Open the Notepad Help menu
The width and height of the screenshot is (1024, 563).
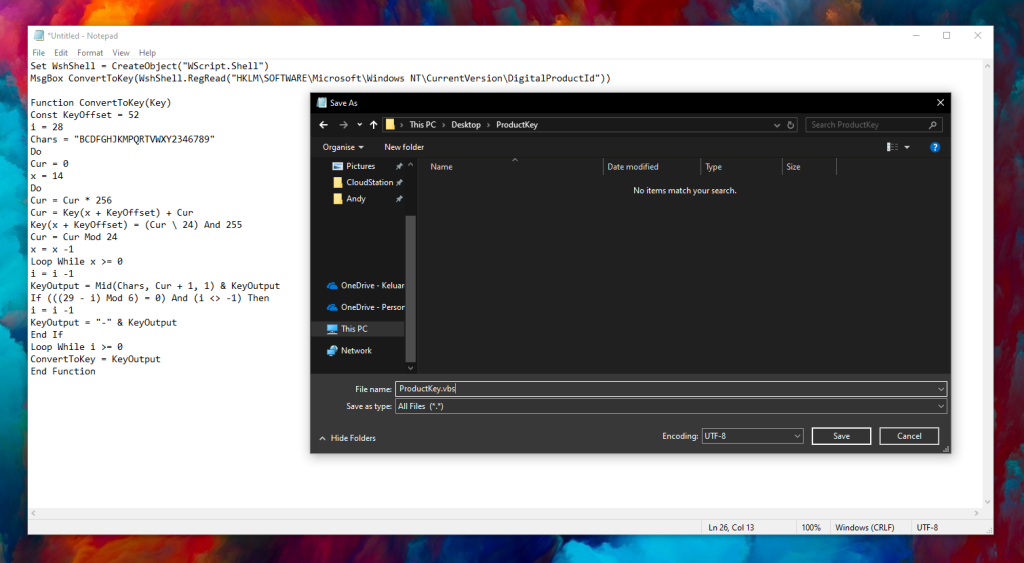pyautogui.click(x=147, y=53)
